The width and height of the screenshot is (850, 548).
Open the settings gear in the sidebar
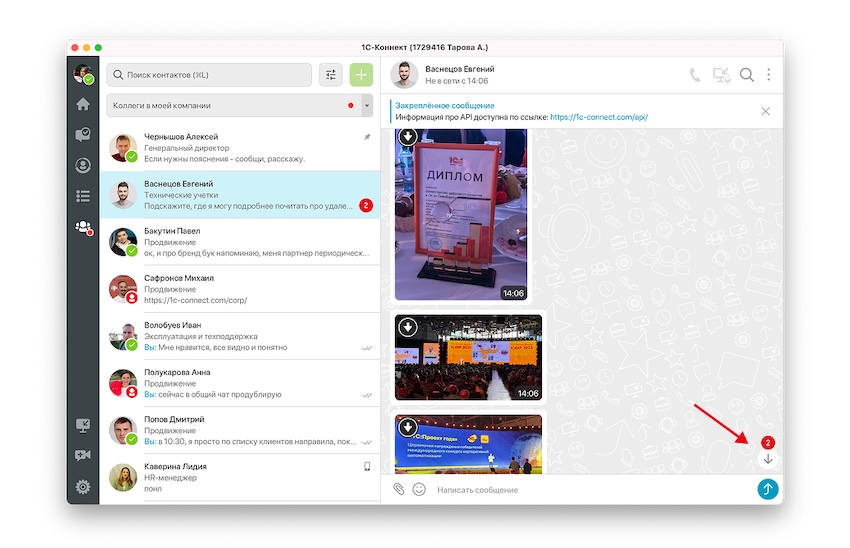click(83, 487)
